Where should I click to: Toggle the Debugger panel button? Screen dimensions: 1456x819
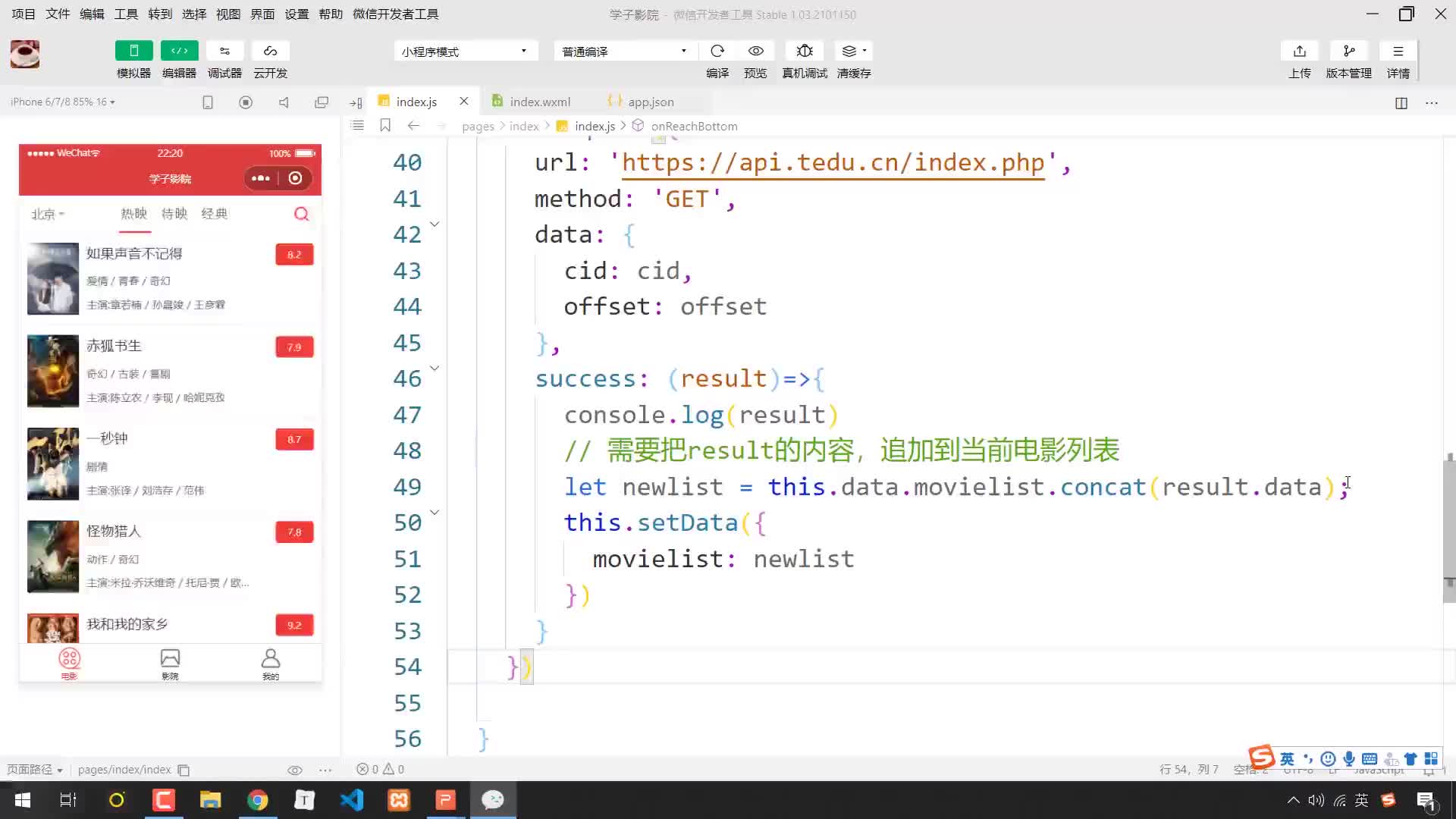coord(224,51)
